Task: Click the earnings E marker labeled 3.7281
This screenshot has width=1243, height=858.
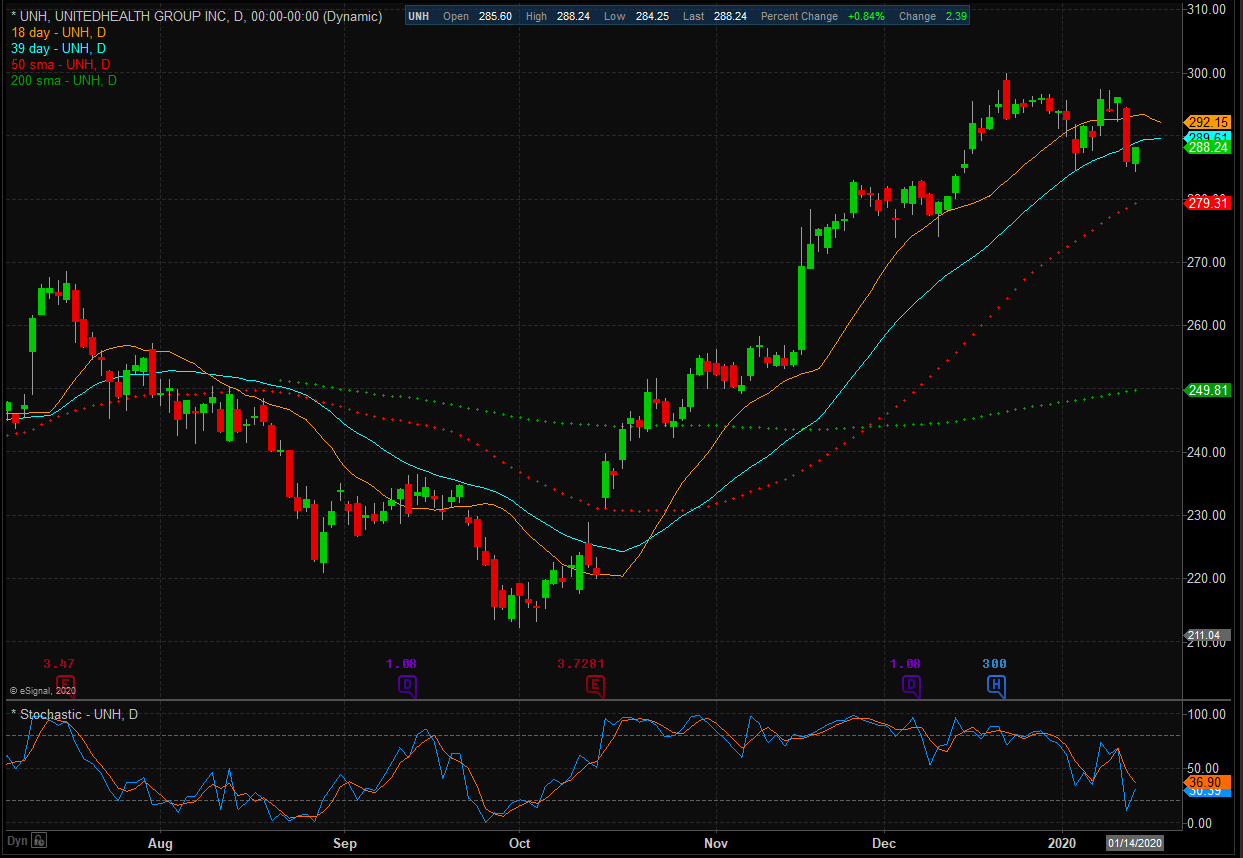Action: point(595,685)
